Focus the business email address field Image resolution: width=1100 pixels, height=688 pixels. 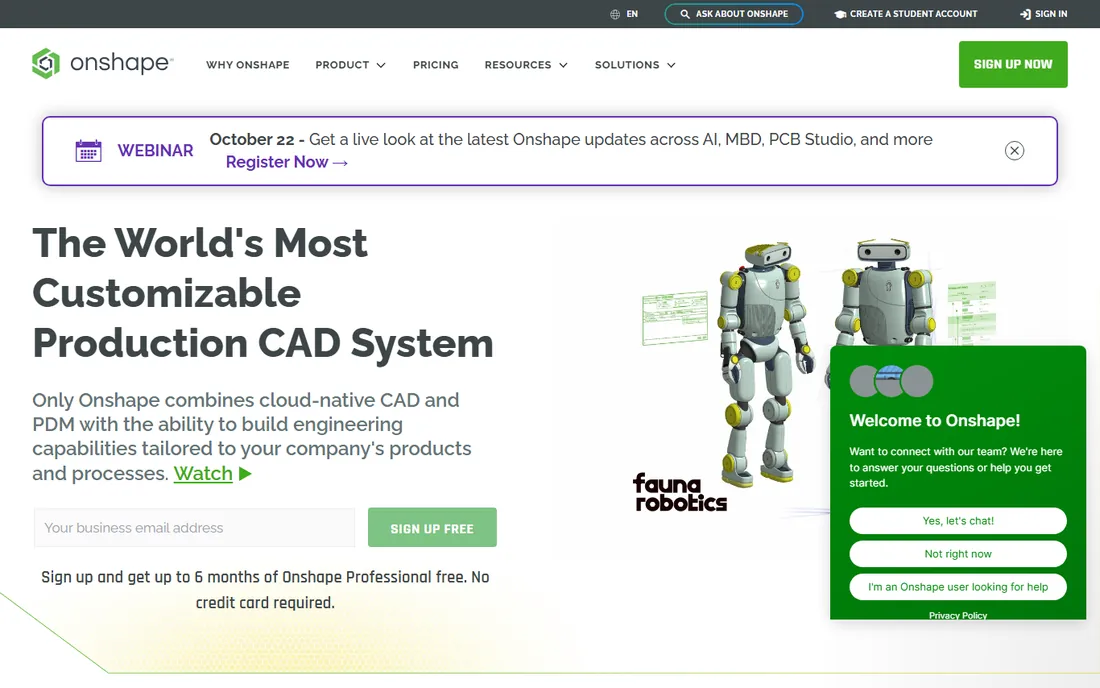[194, 527]
